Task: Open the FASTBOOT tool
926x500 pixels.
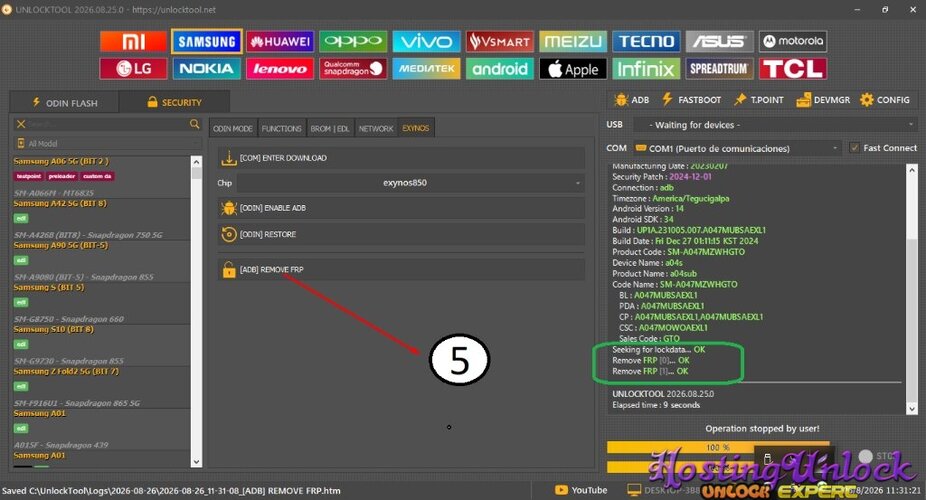Action: coord(691,100)
